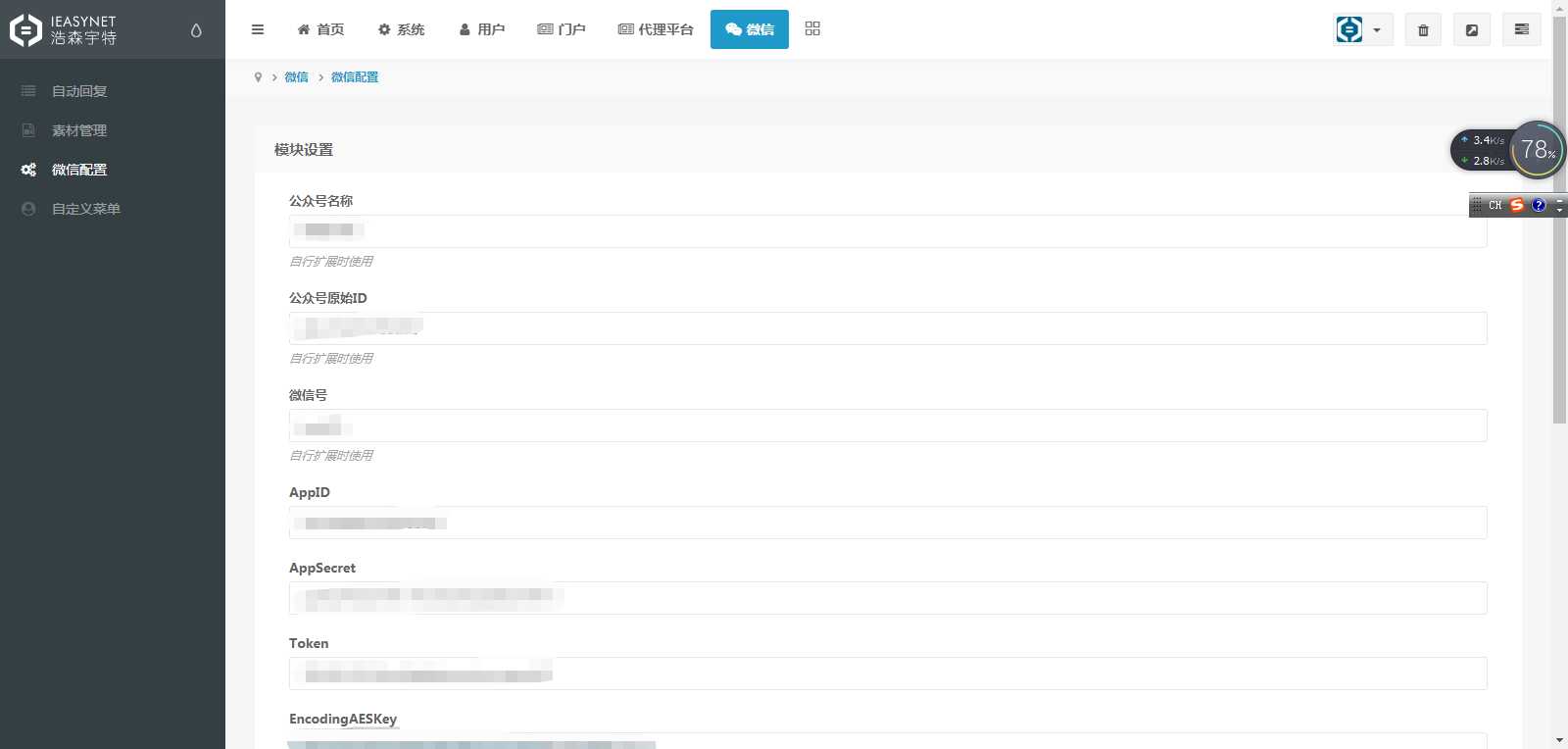Focus the AppSecret input field
Screen dimensions: 1568x749
tap(888, 598)
